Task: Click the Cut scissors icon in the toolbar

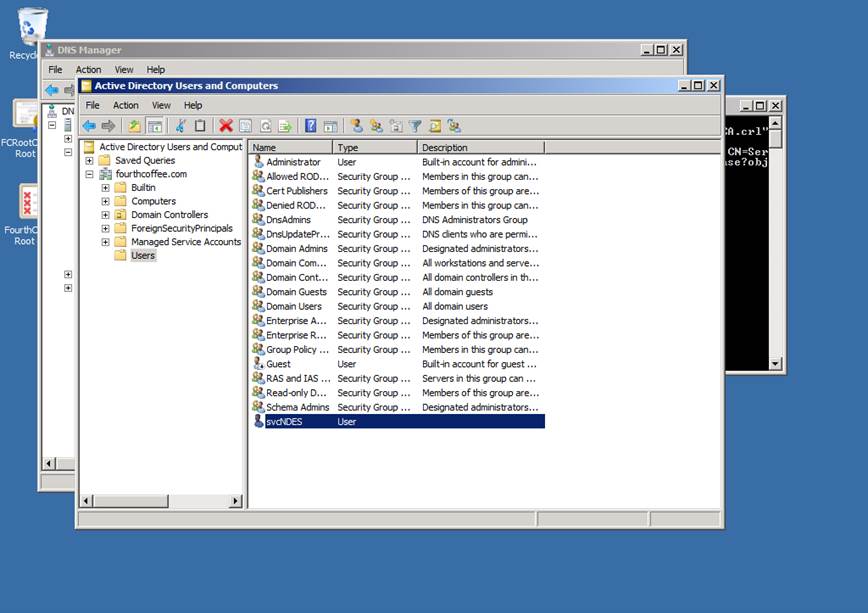Action: 181,126
